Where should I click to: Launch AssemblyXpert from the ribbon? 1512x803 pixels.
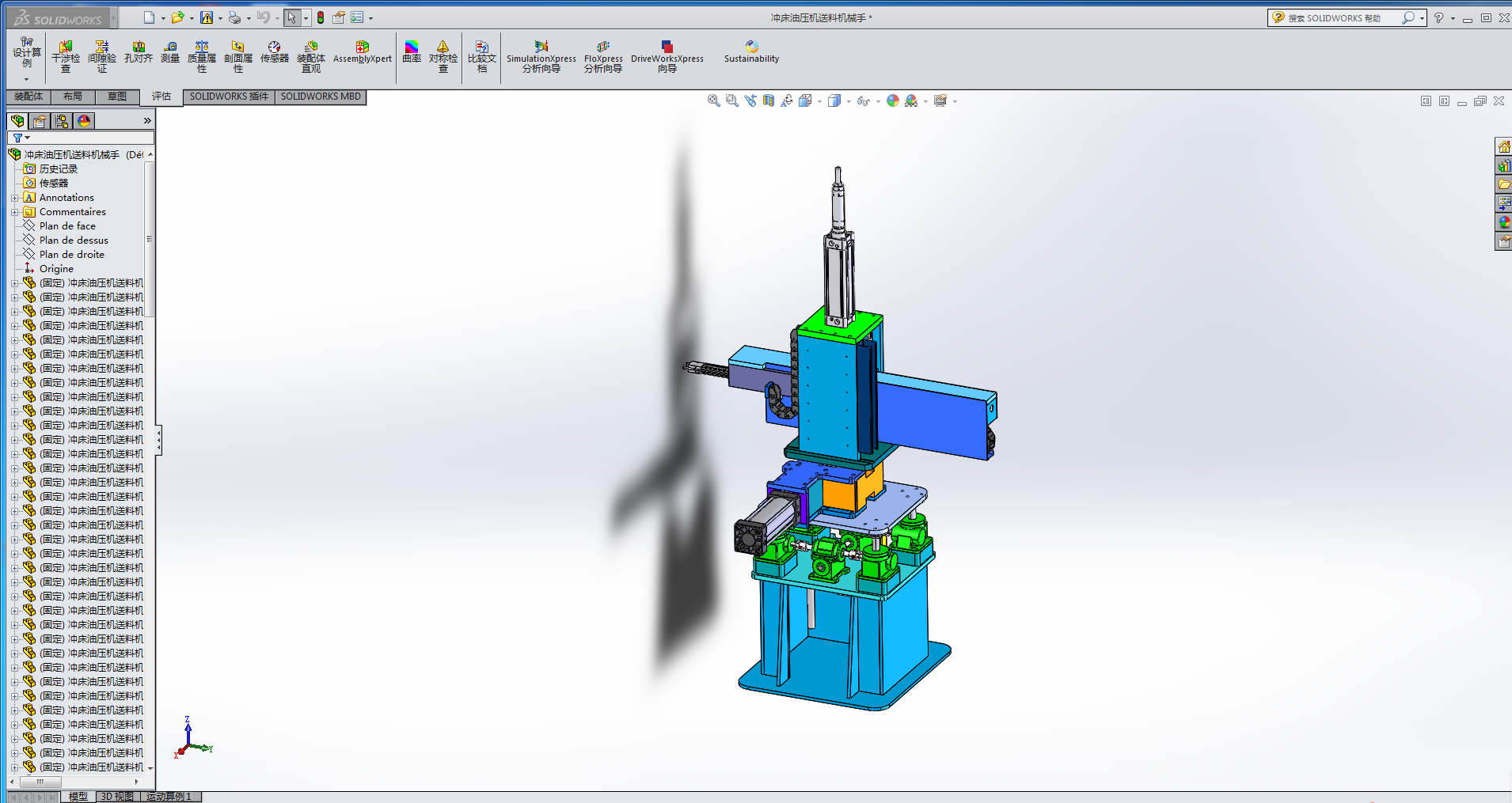[362, 52]
